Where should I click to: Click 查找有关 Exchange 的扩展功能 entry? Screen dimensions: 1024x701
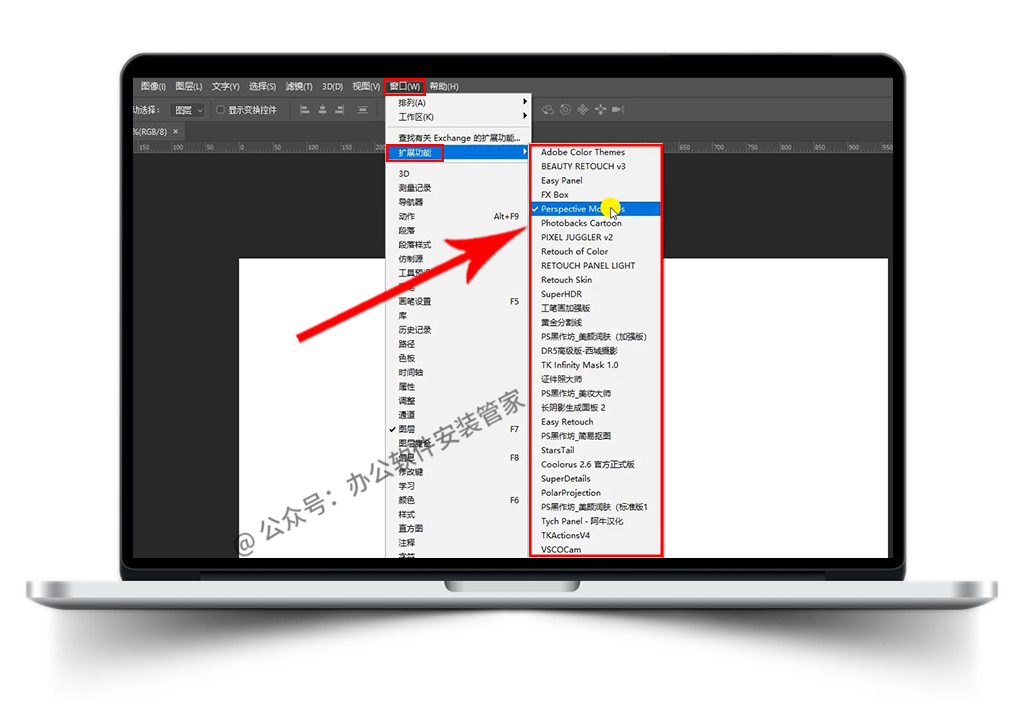click(458, 138)
